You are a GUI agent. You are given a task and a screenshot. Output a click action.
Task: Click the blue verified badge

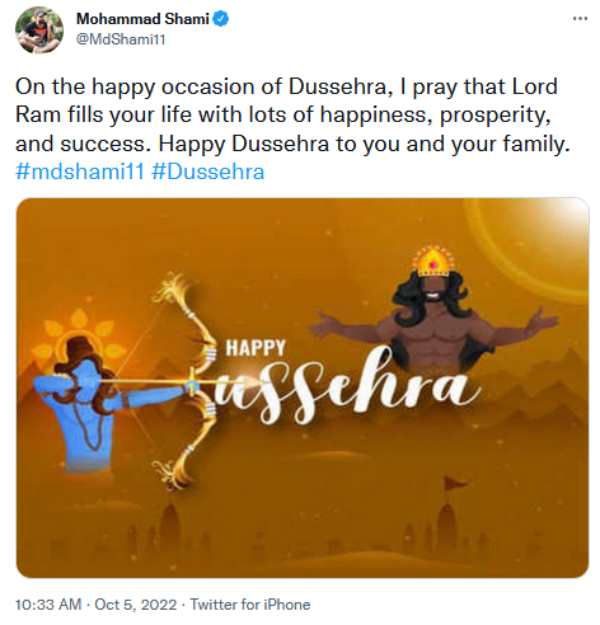[x=221, y=19]
